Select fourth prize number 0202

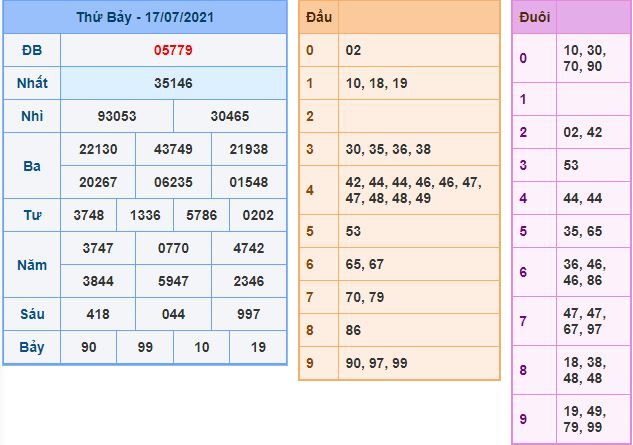click(x=258, y=215)
